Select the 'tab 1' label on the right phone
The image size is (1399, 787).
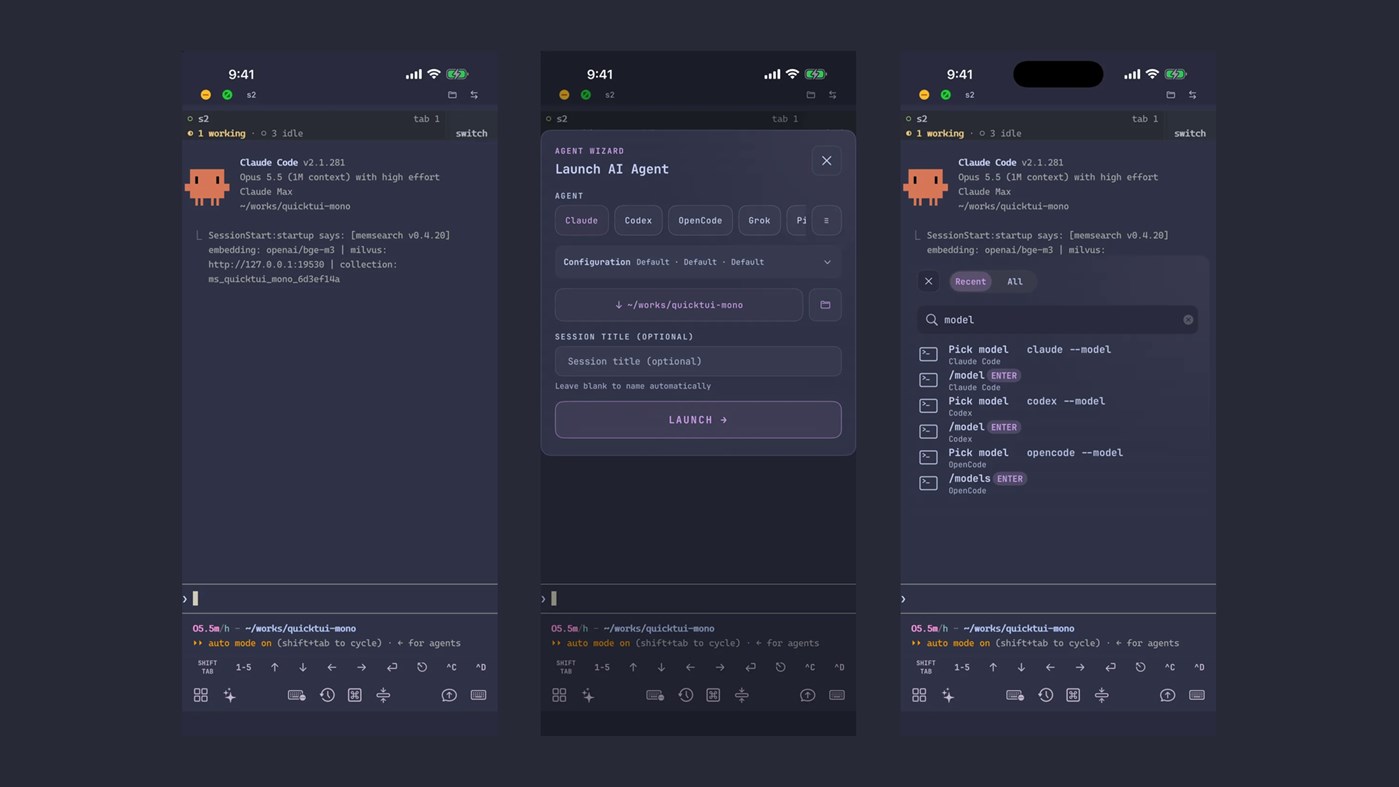click(1145, 119)
